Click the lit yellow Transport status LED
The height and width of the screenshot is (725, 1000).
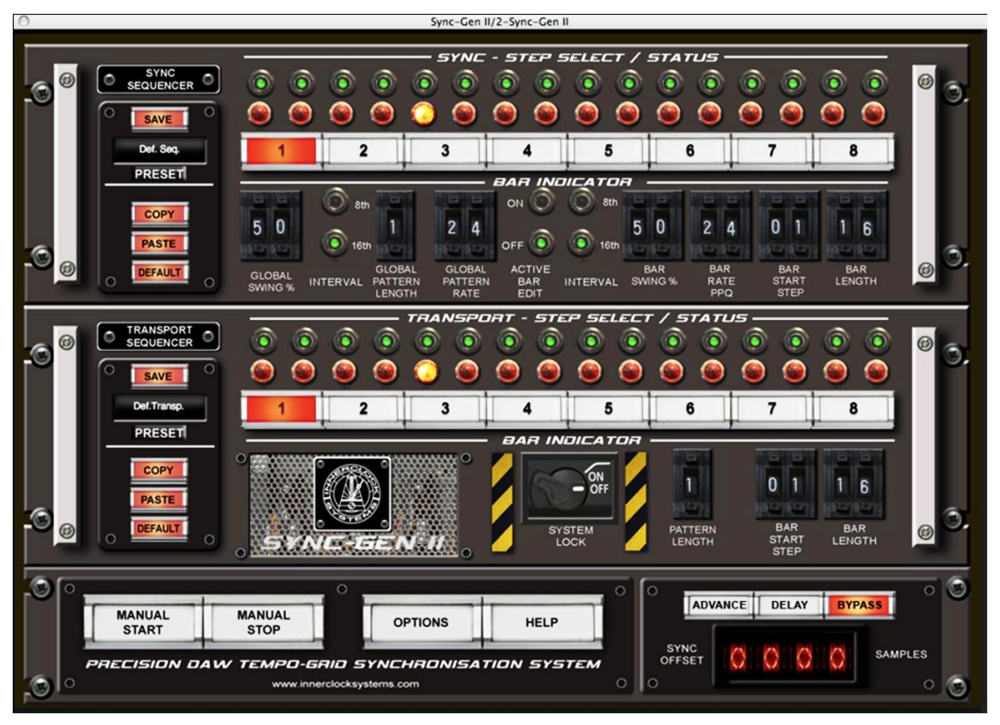pos(426,370)
